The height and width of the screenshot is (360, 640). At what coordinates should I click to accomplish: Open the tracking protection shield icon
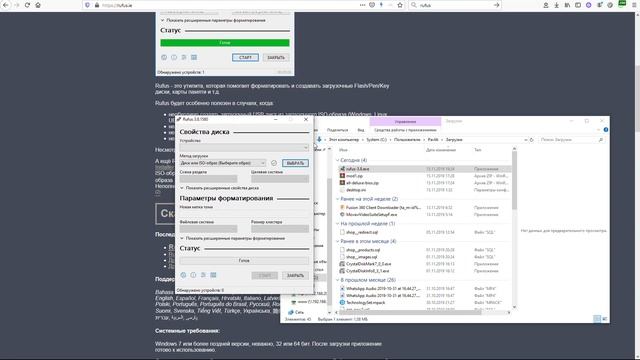click(87, 5)
